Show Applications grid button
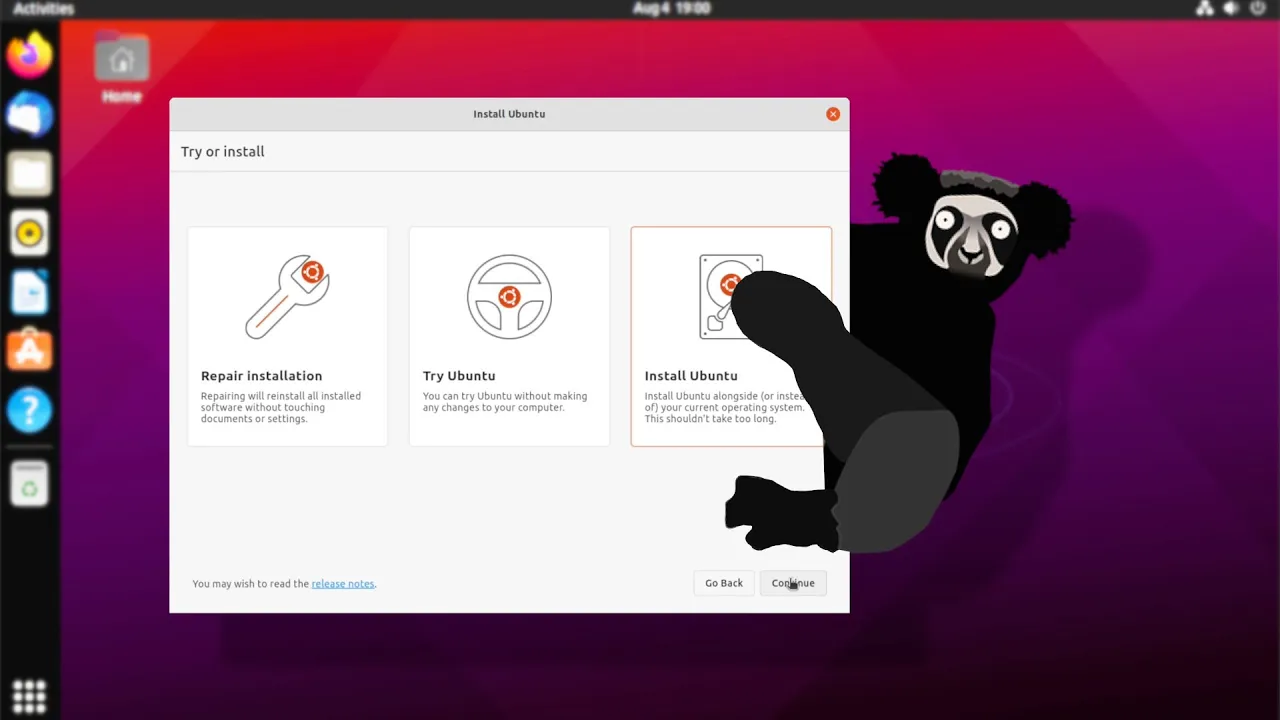The width and height of the screenshot is (1280, 720). [x=29, y=695]
